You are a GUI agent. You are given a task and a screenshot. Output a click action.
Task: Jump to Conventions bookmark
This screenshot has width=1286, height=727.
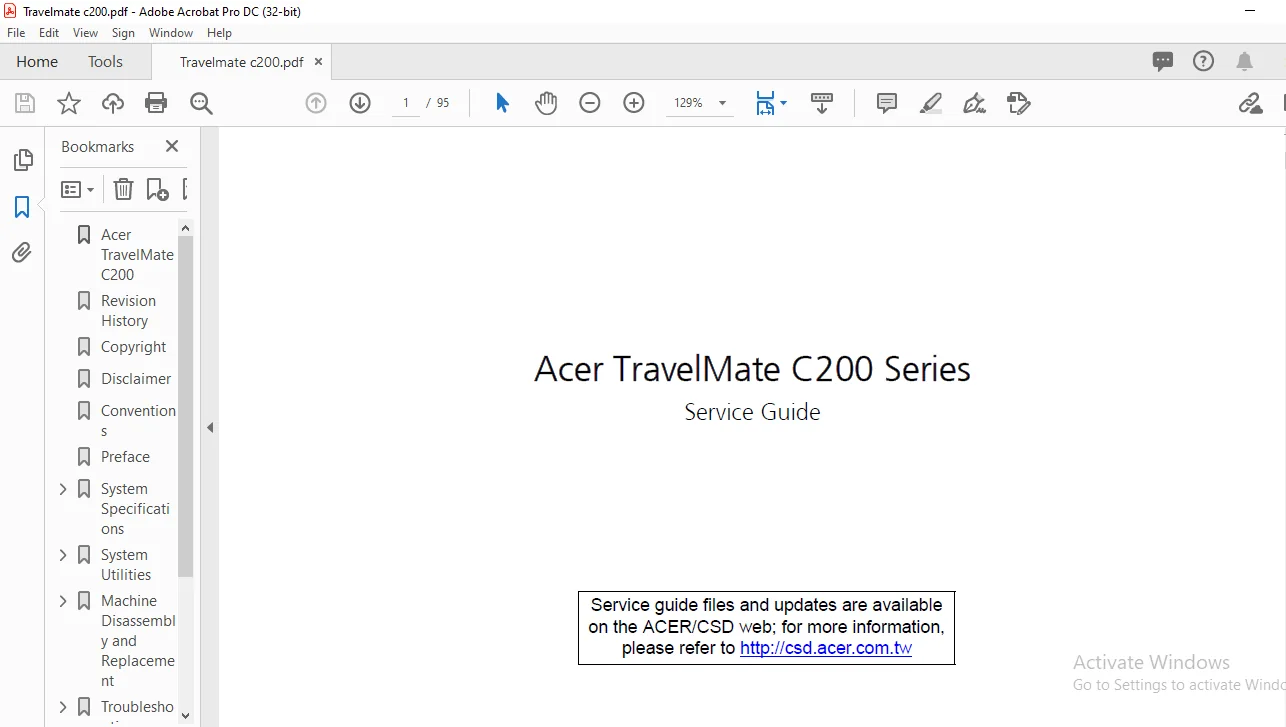click(138, 420)
